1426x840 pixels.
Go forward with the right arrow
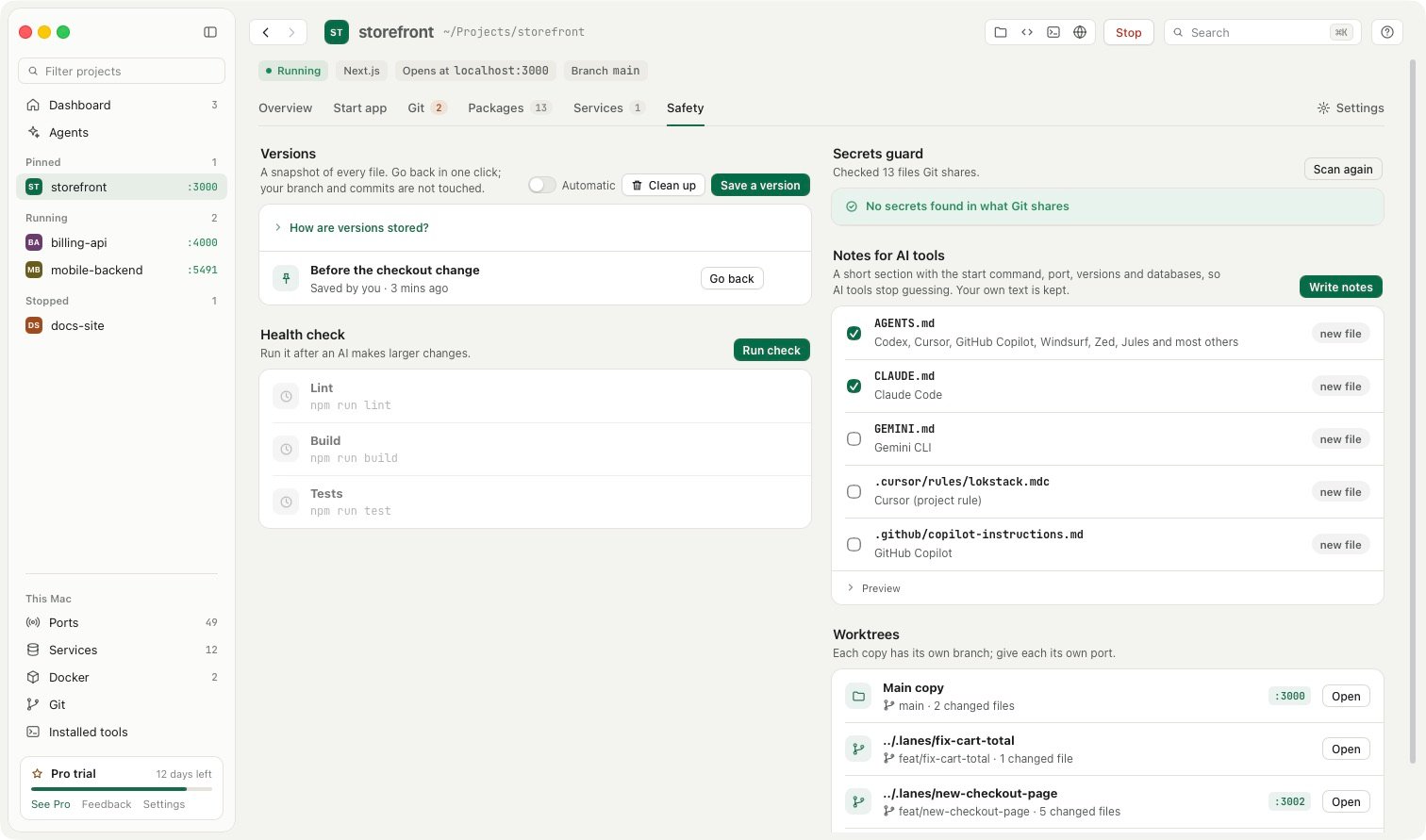click(x=291, y=32)
